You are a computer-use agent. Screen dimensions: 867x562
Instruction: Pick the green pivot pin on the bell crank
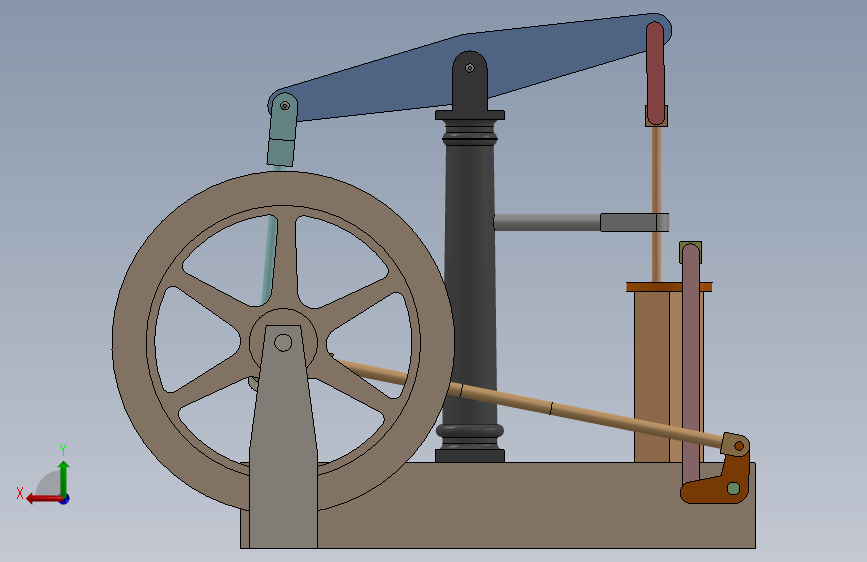click(x=734, y=488)
